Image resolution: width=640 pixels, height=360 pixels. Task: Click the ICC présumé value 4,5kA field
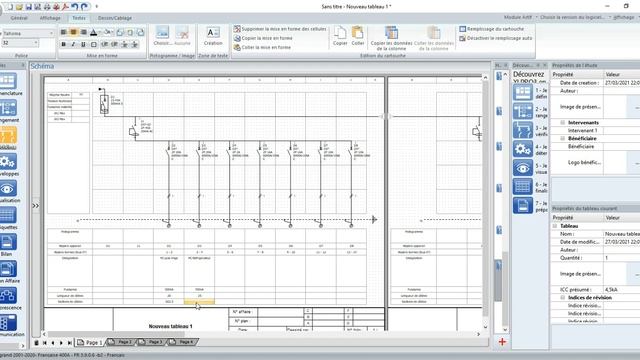(x=622, y=289)
